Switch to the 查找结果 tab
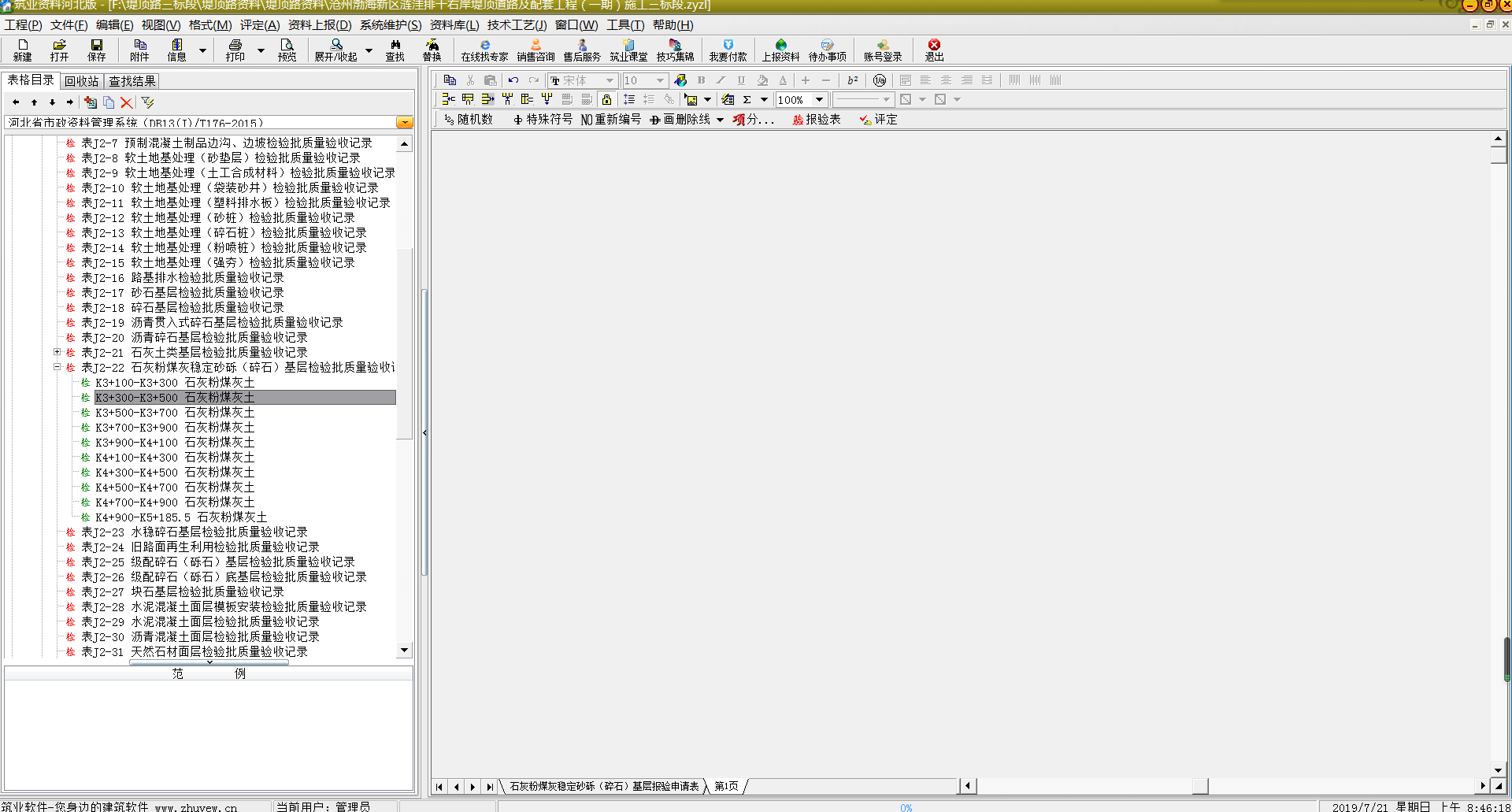This screenshot has width=1512, height=812. pos(132,81)
